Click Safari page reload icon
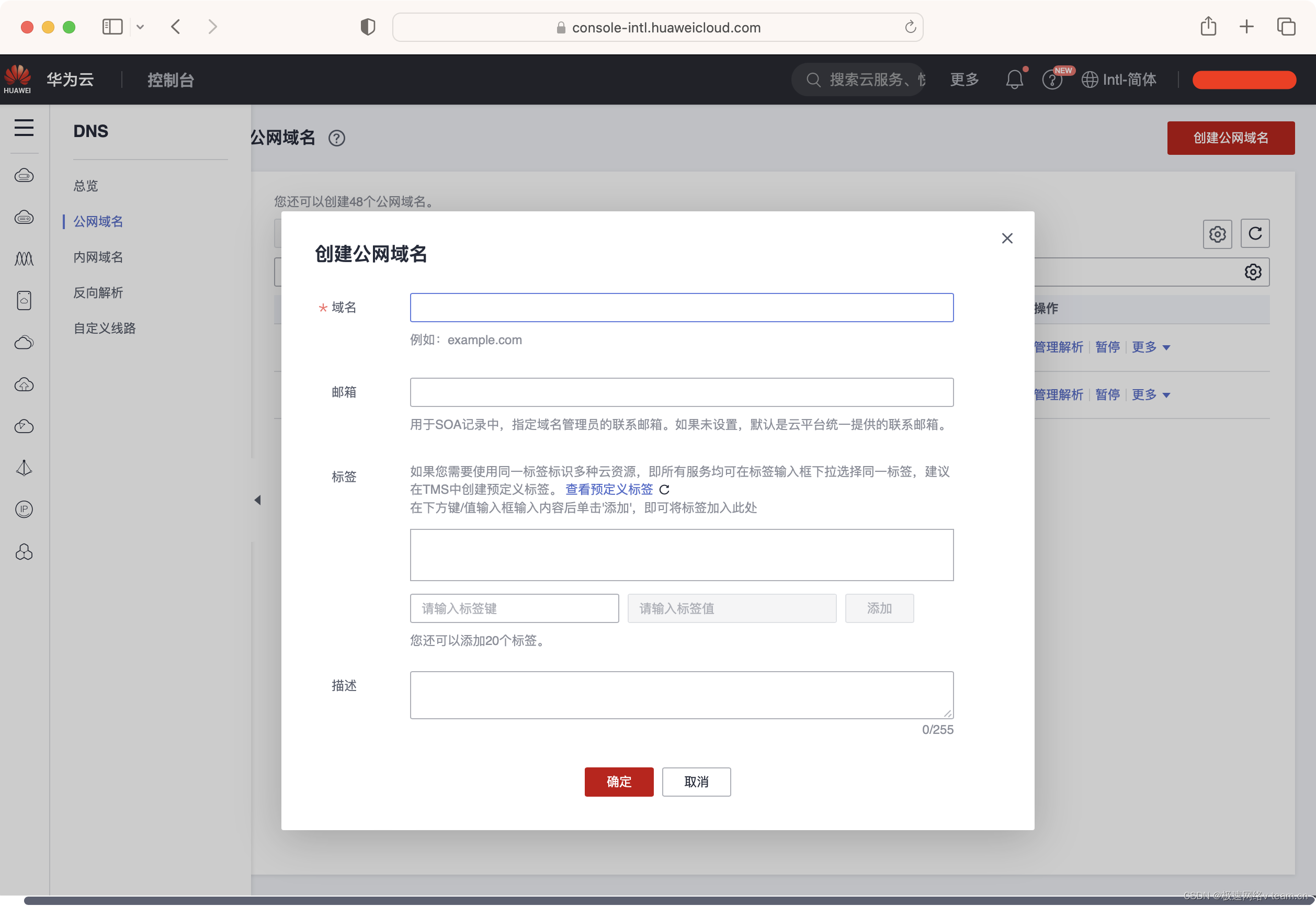Screen dimensions: 1316x906 (910, 27)
